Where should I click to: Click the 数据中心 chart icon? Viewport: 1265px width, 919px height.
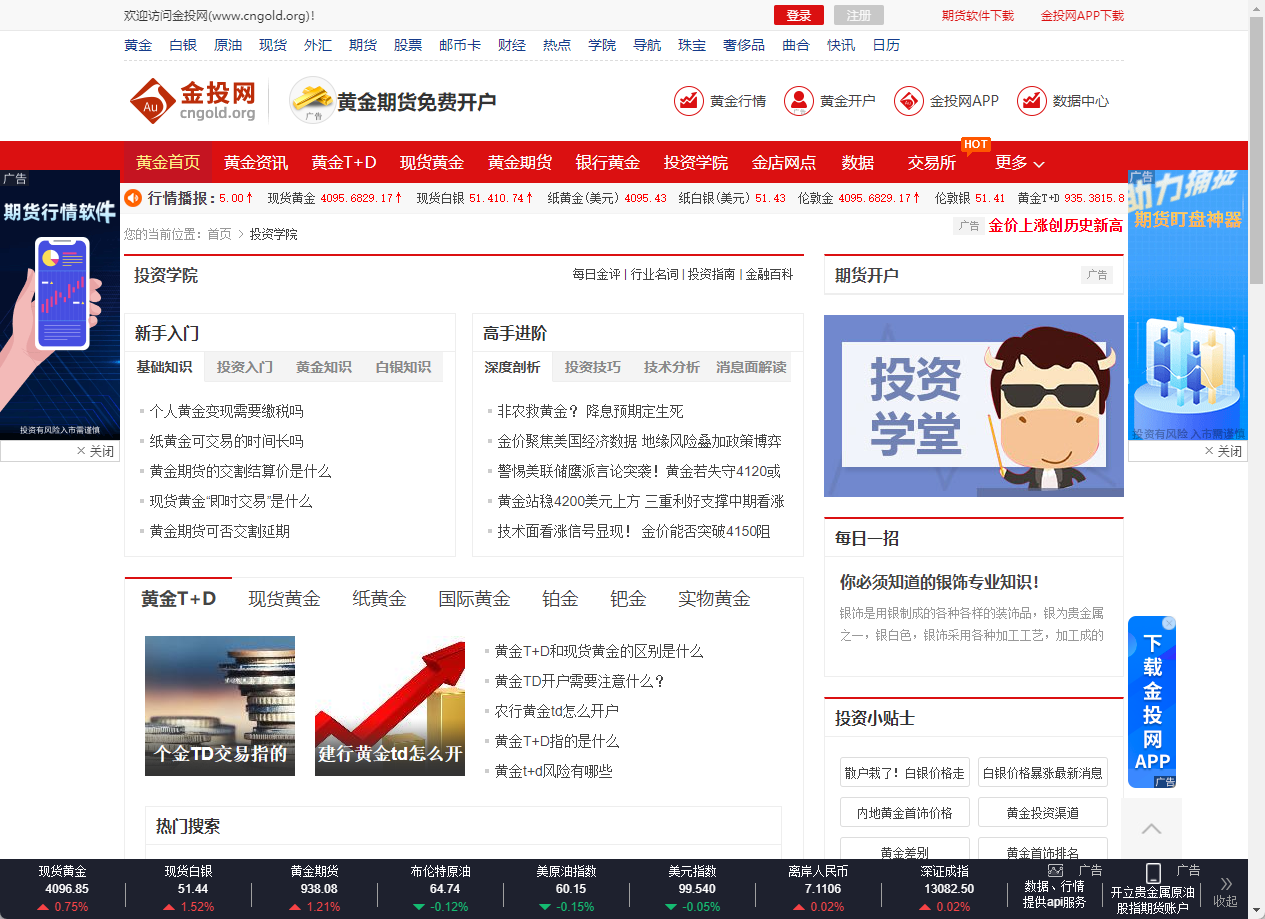[x=1031, y=100]
